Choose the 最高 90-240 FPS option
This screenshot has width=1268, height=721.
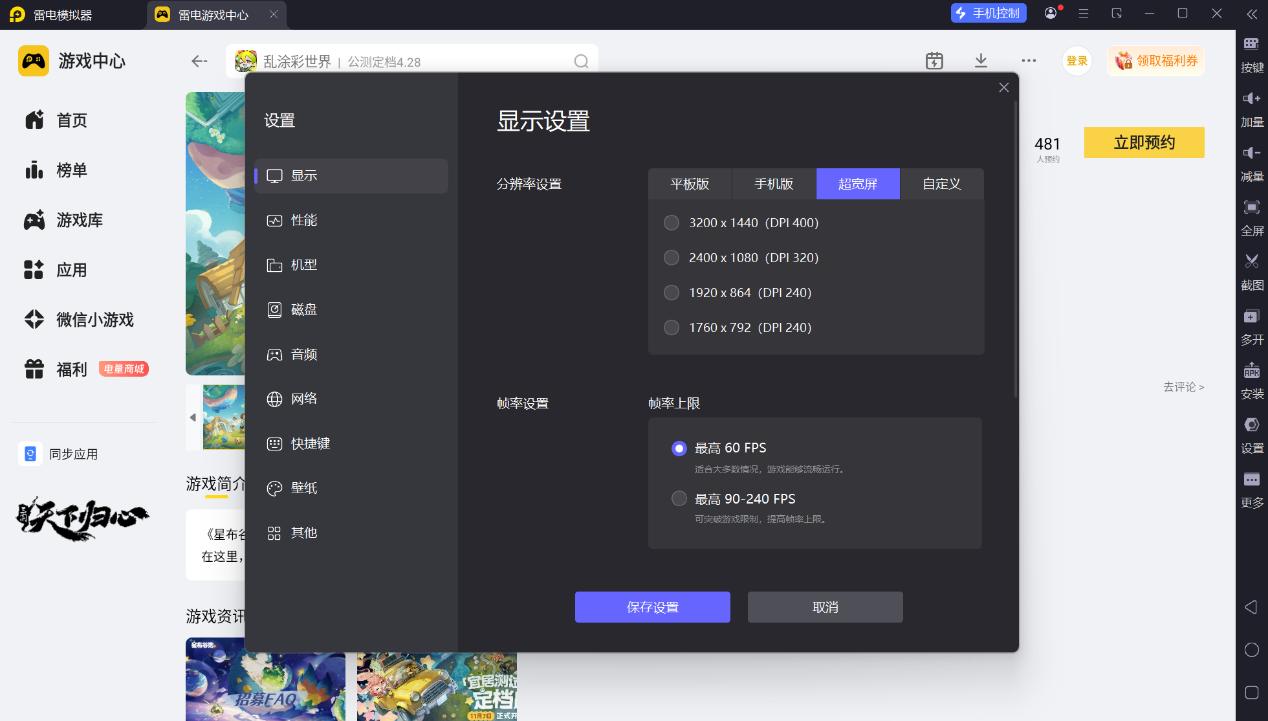point(680,499)
